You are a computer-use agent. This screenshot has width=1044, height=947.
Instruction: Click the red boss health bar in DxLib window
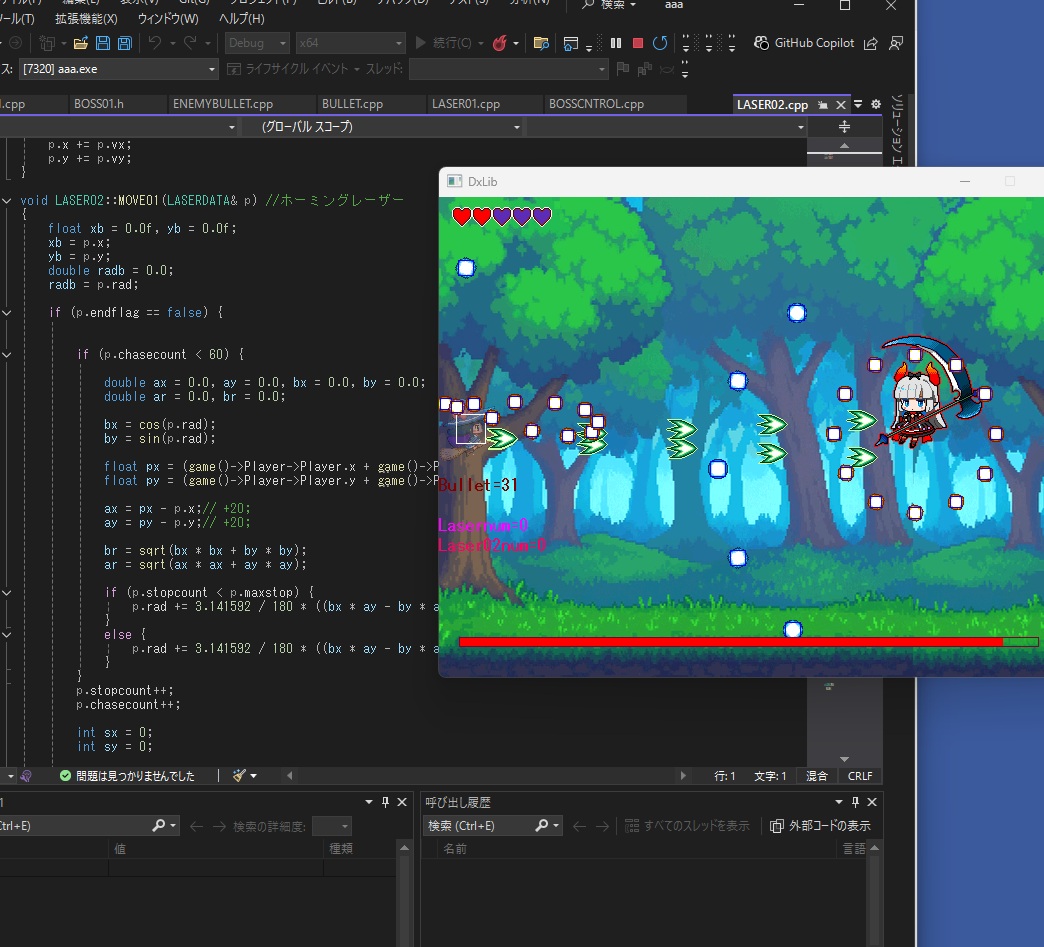pyautogui.click(x=748, y=642)
